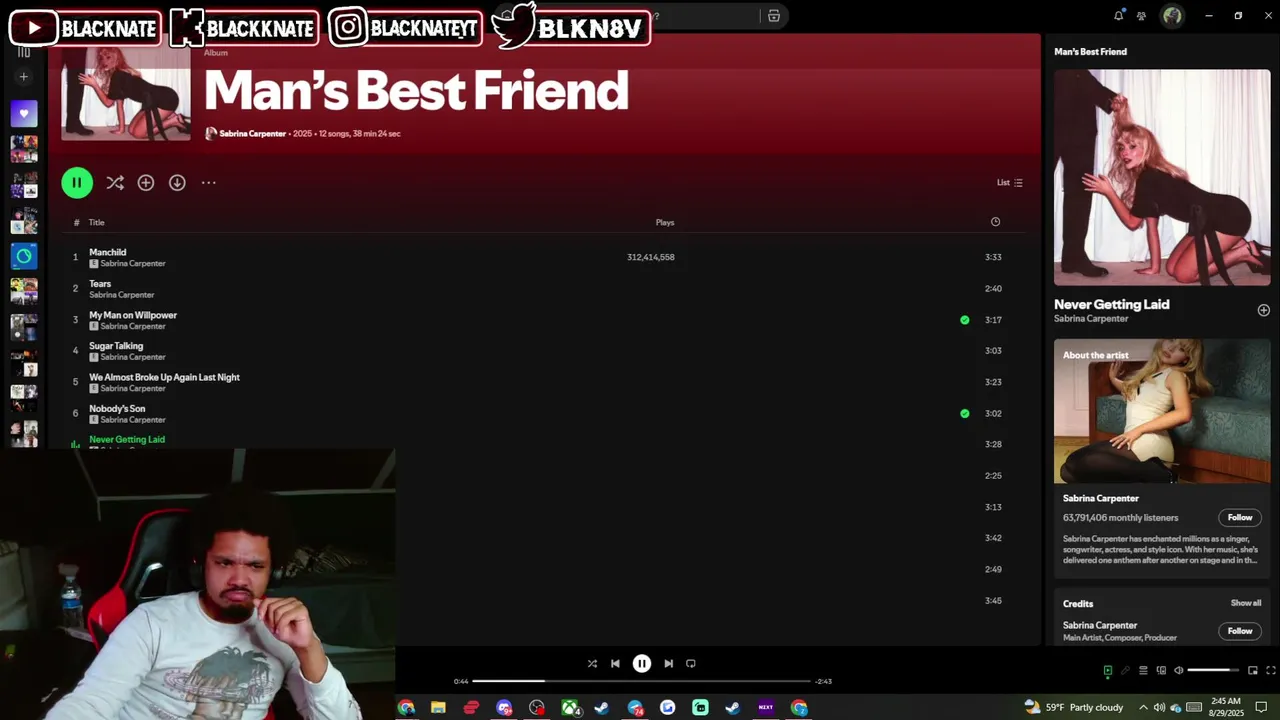Open the List view options dropdown

tap(1010, 183)
